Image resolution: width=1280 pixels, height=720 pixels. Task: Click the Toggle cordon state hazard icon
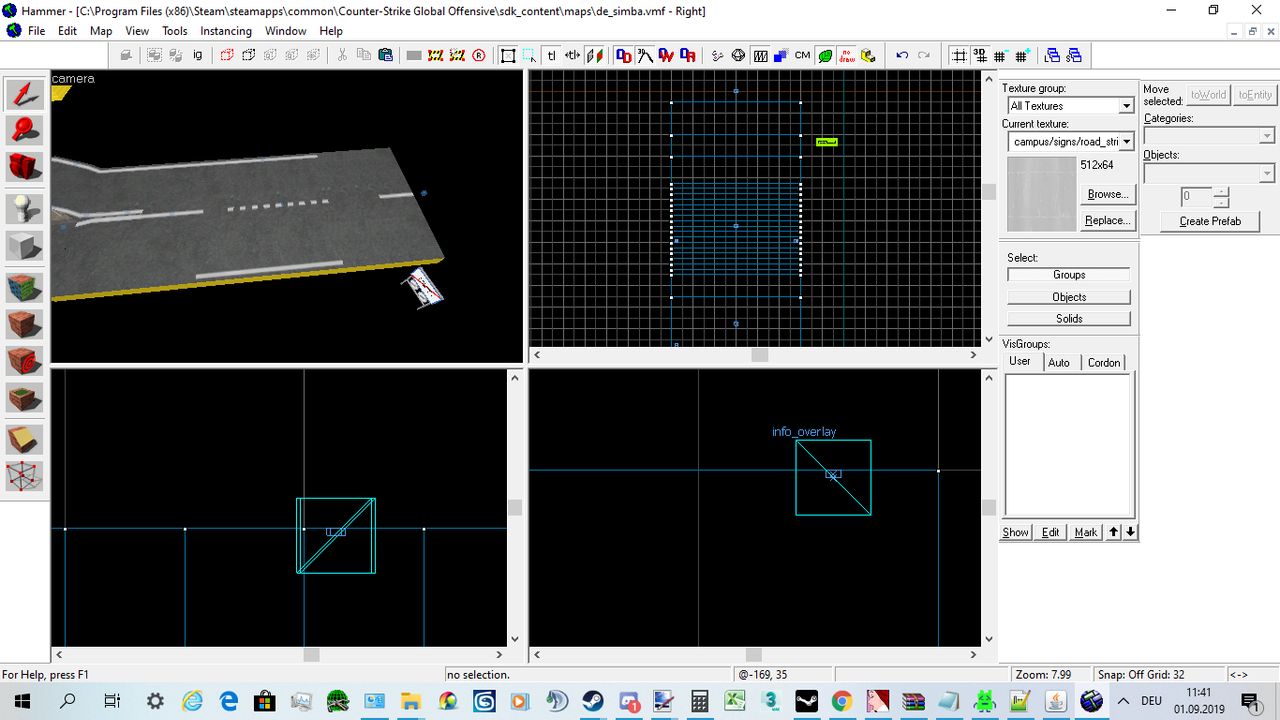(435, 56)
